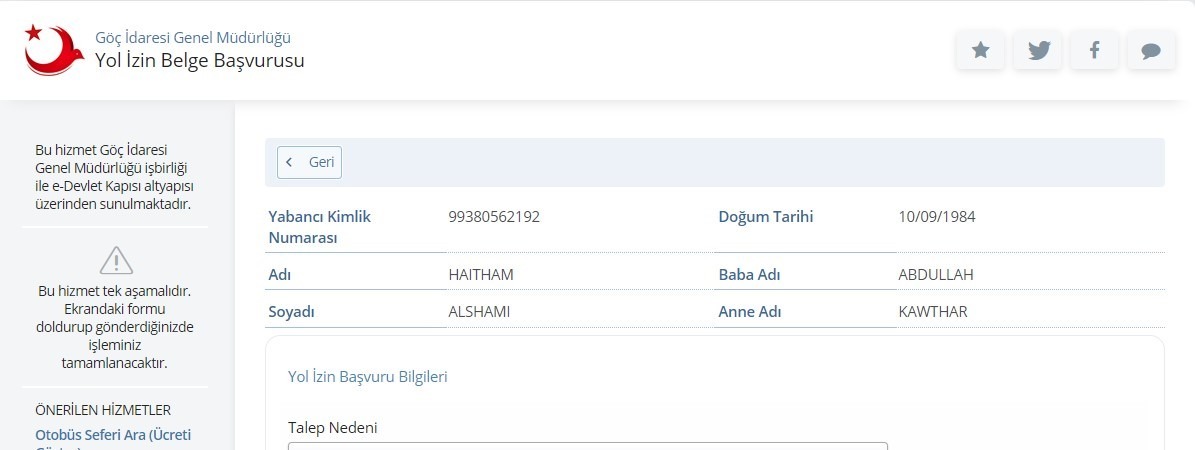Click the Doğum Tarihi value 10/09/1984
1195x450 pixels.
[937, 216]
